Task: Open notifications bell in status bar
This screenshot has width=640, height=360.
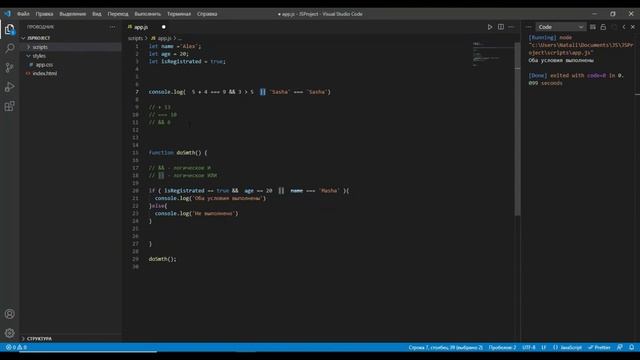Action: pos(631,347)
